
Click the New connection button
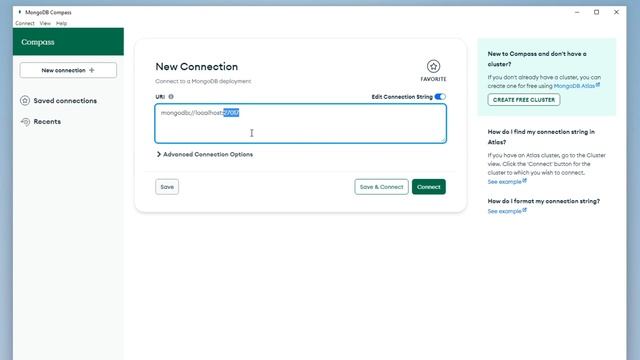68,70
